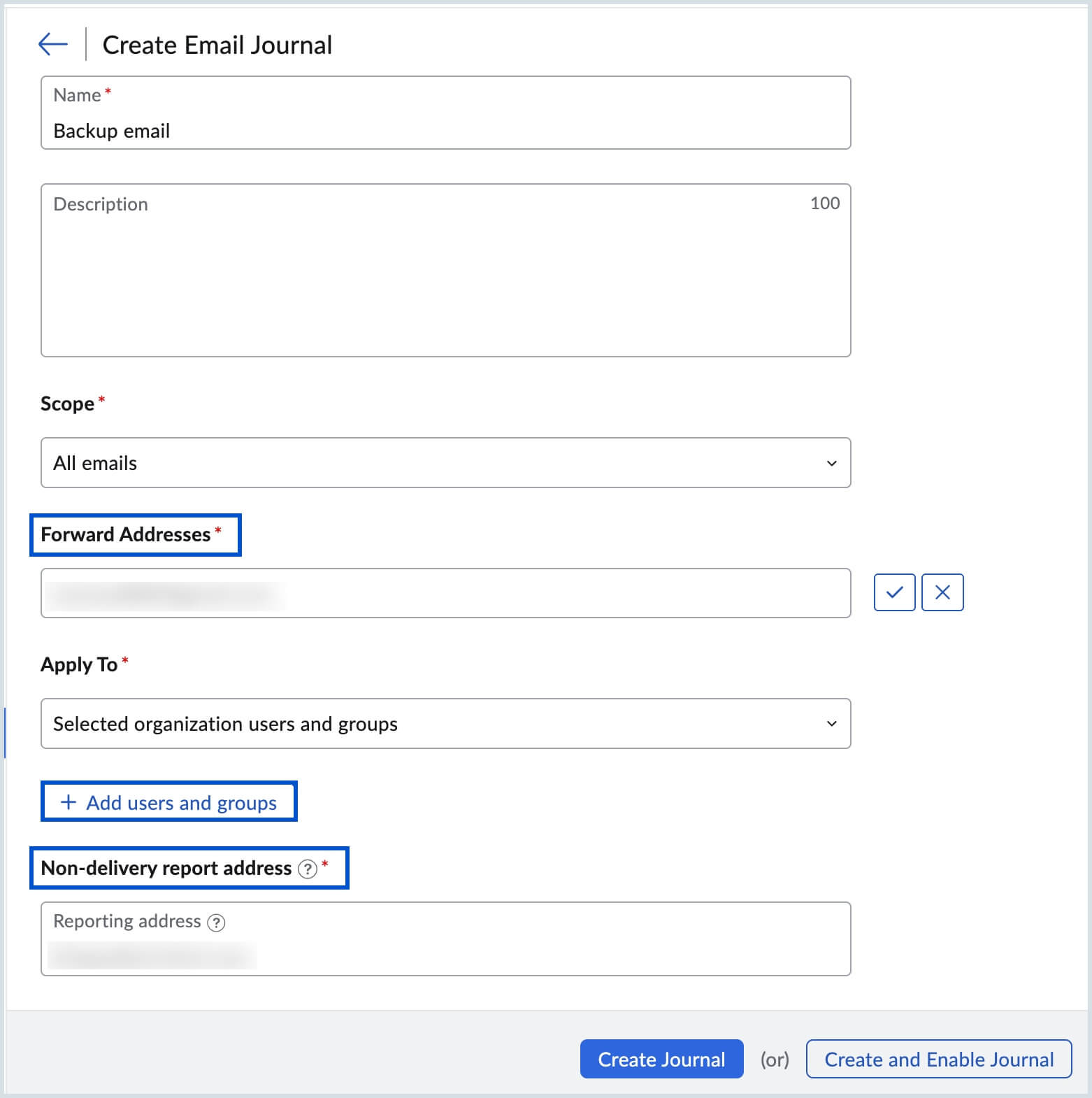Image resolution: width=1092 pixels, height=1098 pixels.
Task: Click the Forward Addresses input field
Action: coord(445,593)
